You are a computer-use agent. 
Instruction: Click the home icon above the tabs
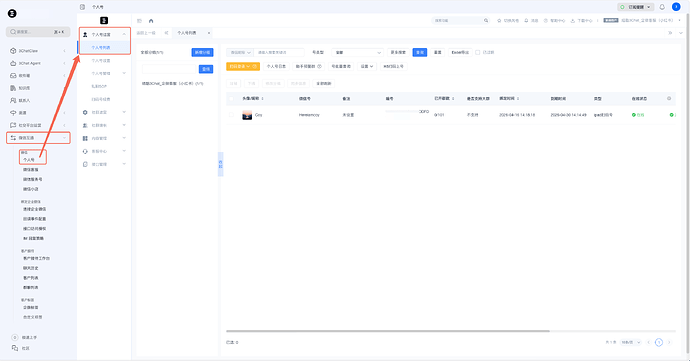click(151, 21)
